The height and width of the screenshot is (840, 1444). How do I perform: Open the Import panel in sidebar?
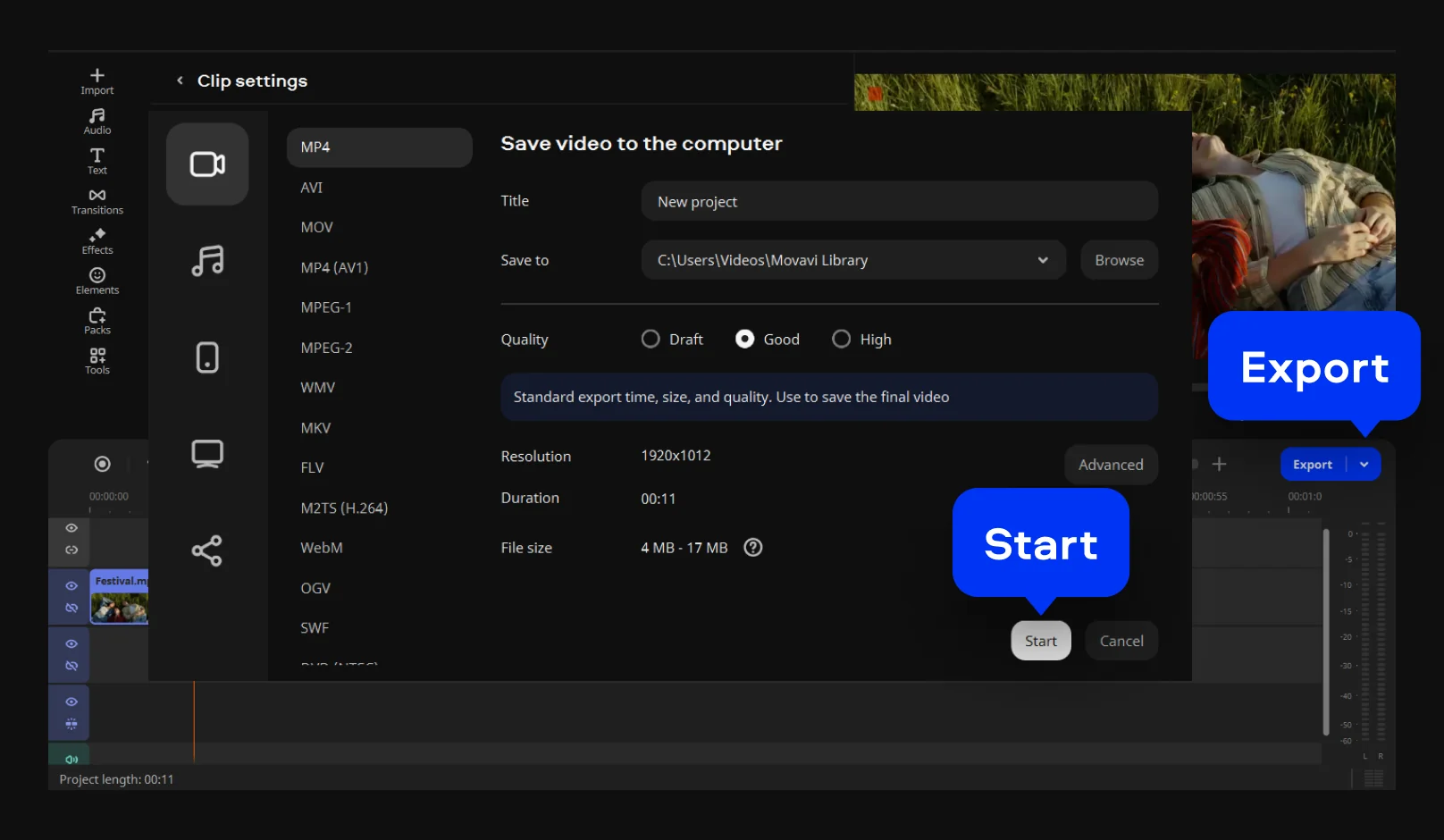coord(97,81)
